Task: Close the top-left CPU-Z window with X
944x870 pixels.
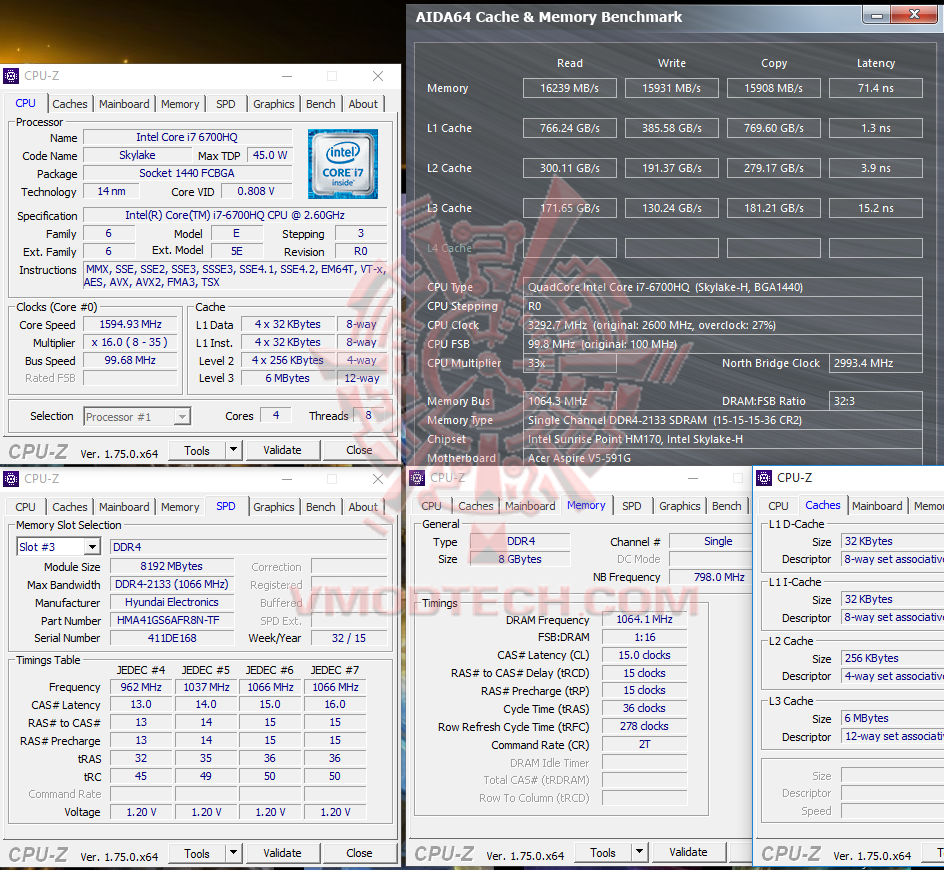Action: (x=378, y=76)
